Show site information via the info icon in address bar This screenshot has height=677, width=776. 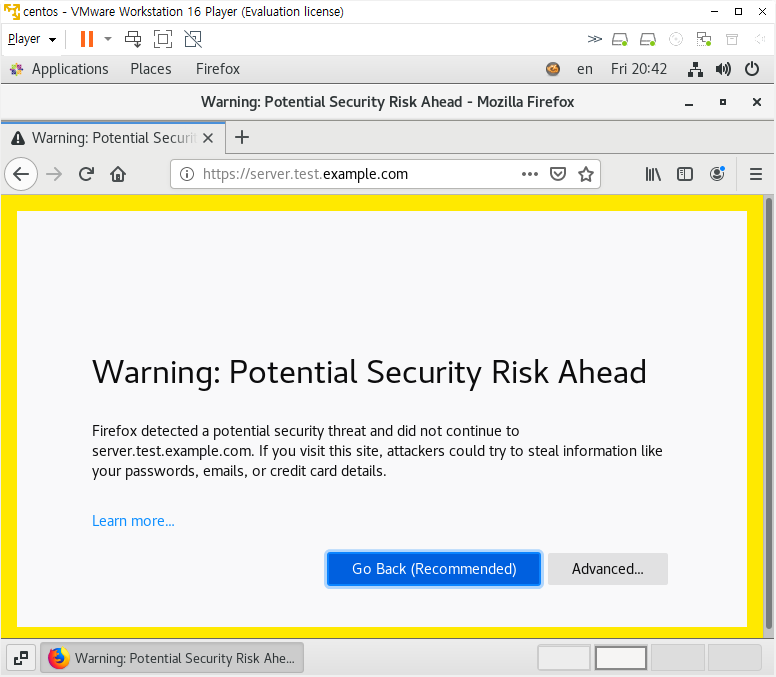pyautogui.click(x=187, y=174)
